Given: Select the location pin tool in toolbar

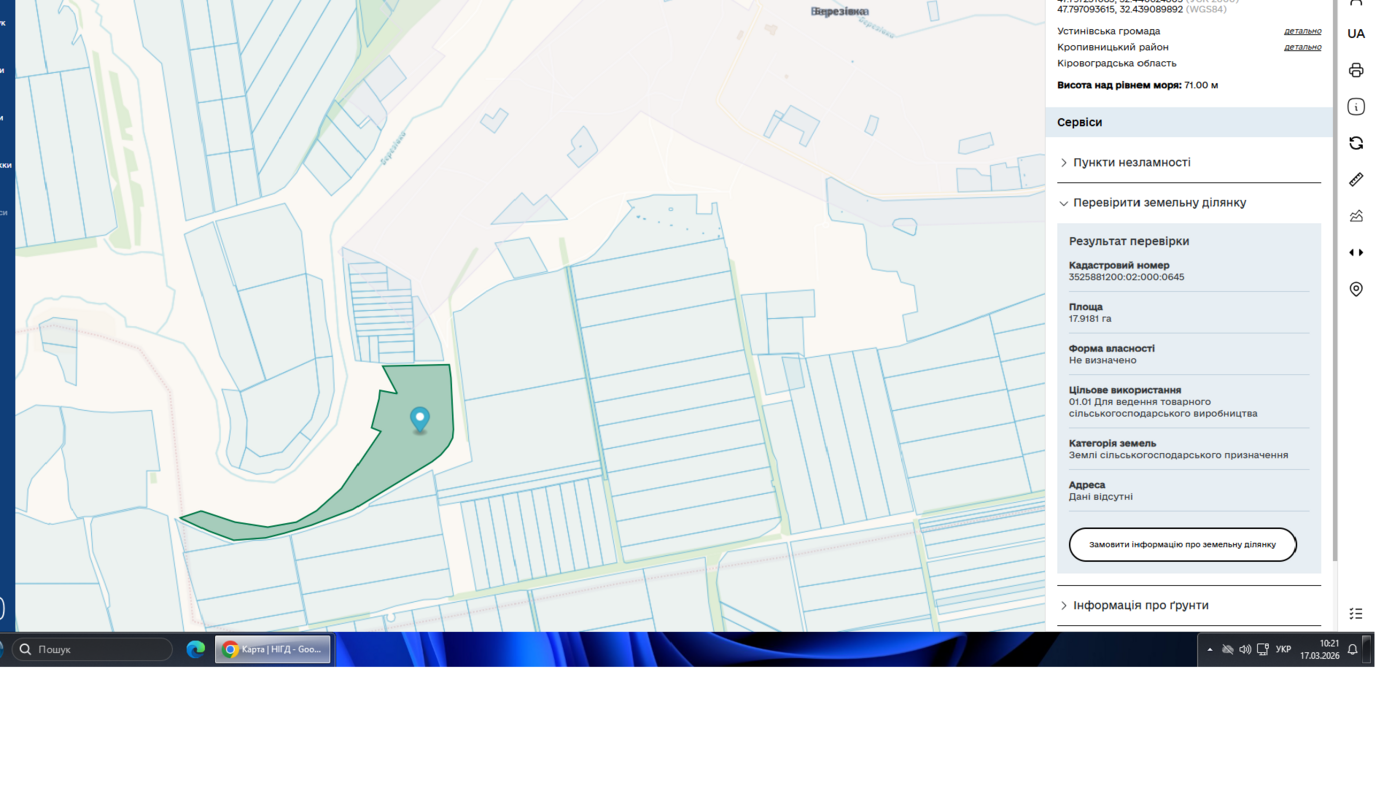Looking at the screenshot, I should [x=1356, y=289].
